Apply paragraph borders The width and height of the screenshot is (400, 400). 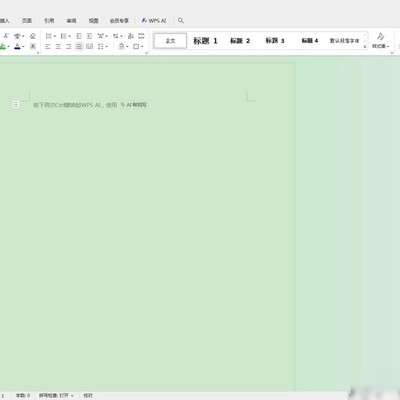coord(136,46)
